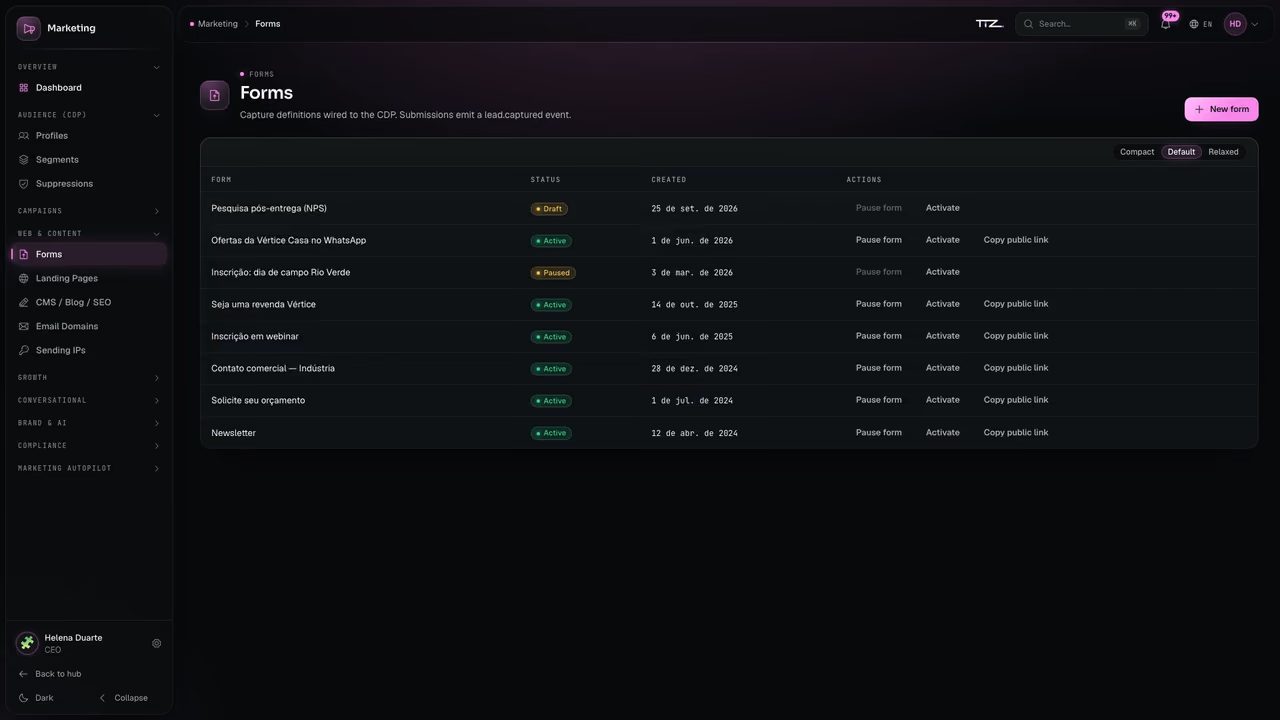This screenshot has height=720, width=1280.
Task: Click the HD user avatar
Action: click(1235, 24)
